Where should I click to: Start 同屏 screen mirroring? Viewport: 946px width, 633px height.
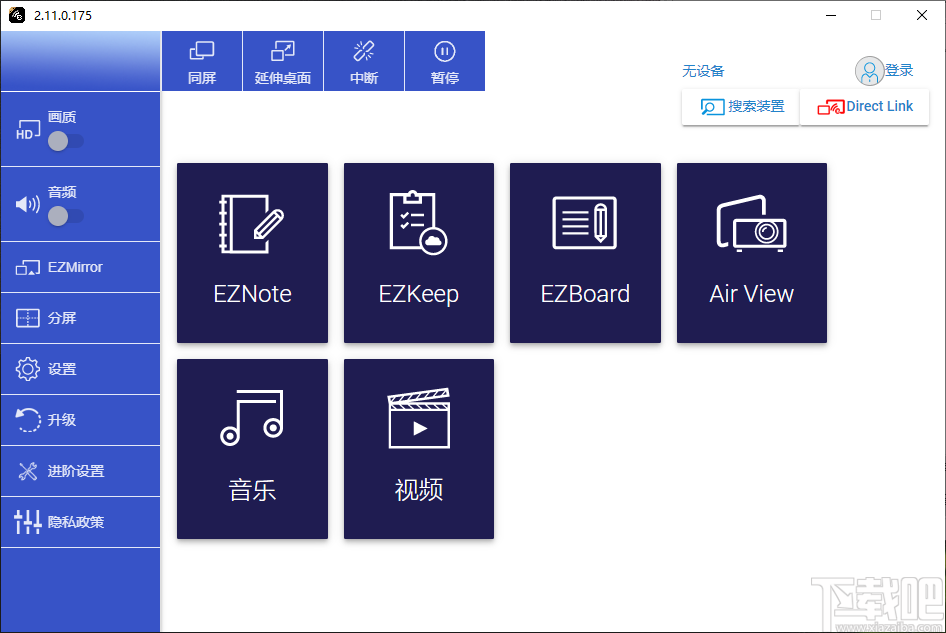201,61
